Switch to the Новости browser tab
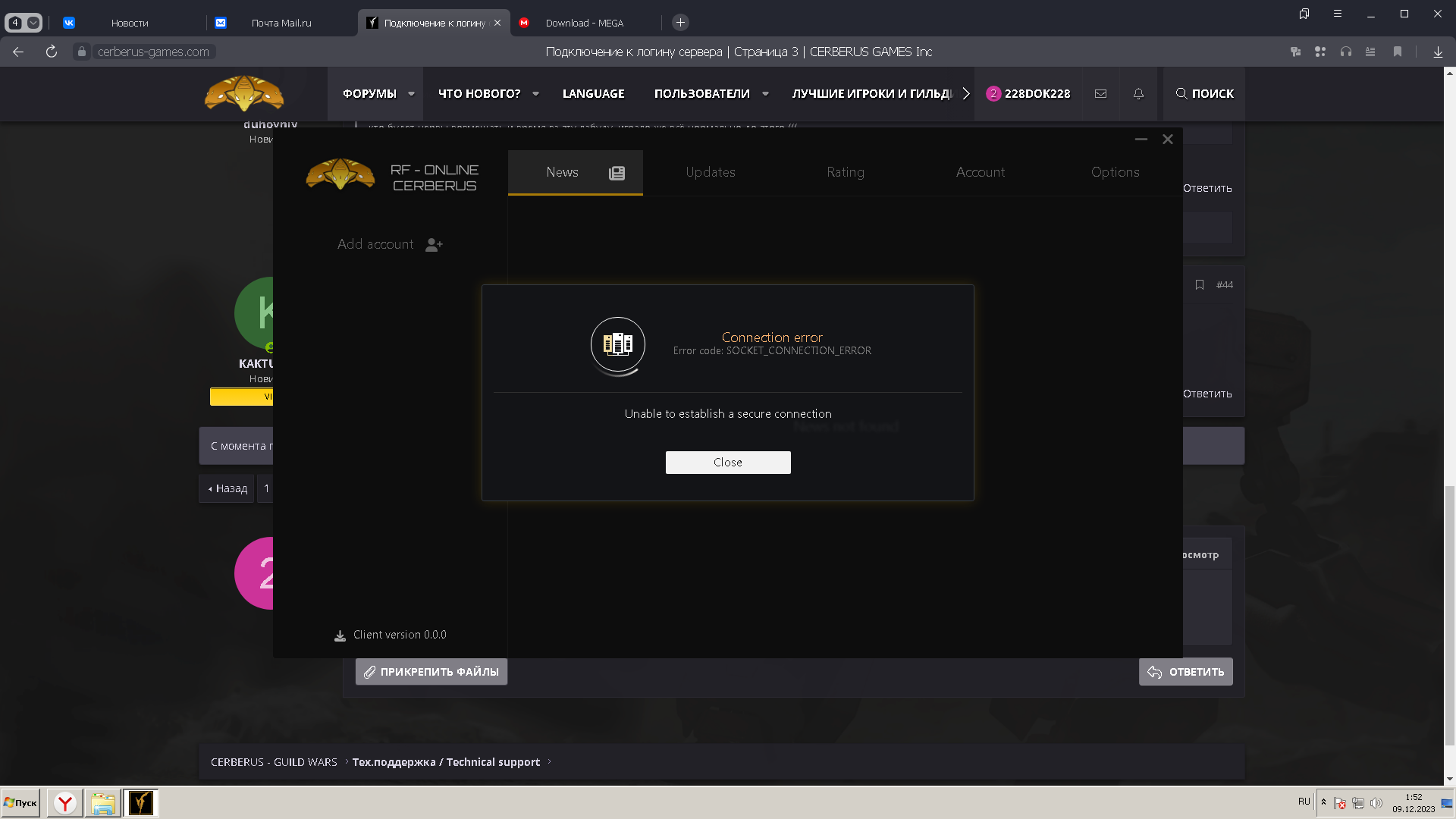This screenshot has height=819, width=1456. [130, 24]
